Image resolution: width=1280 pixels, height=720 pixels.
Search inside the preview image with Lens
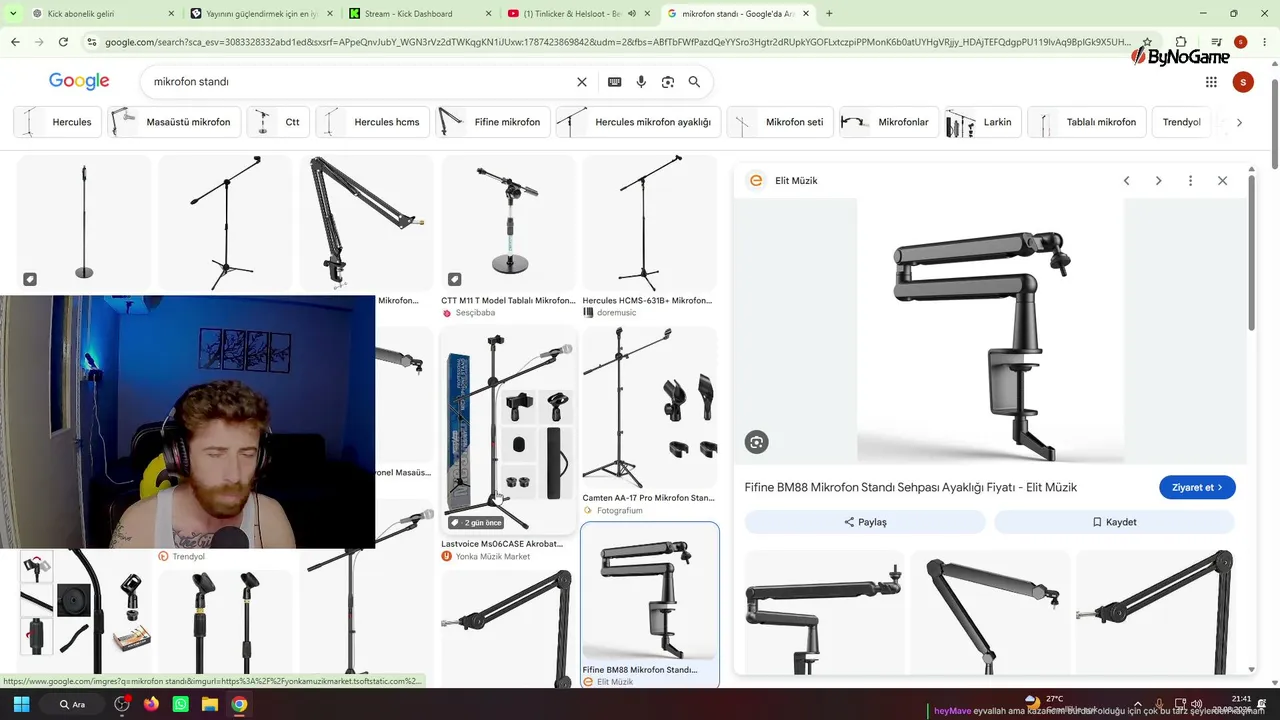pos(756,442)
